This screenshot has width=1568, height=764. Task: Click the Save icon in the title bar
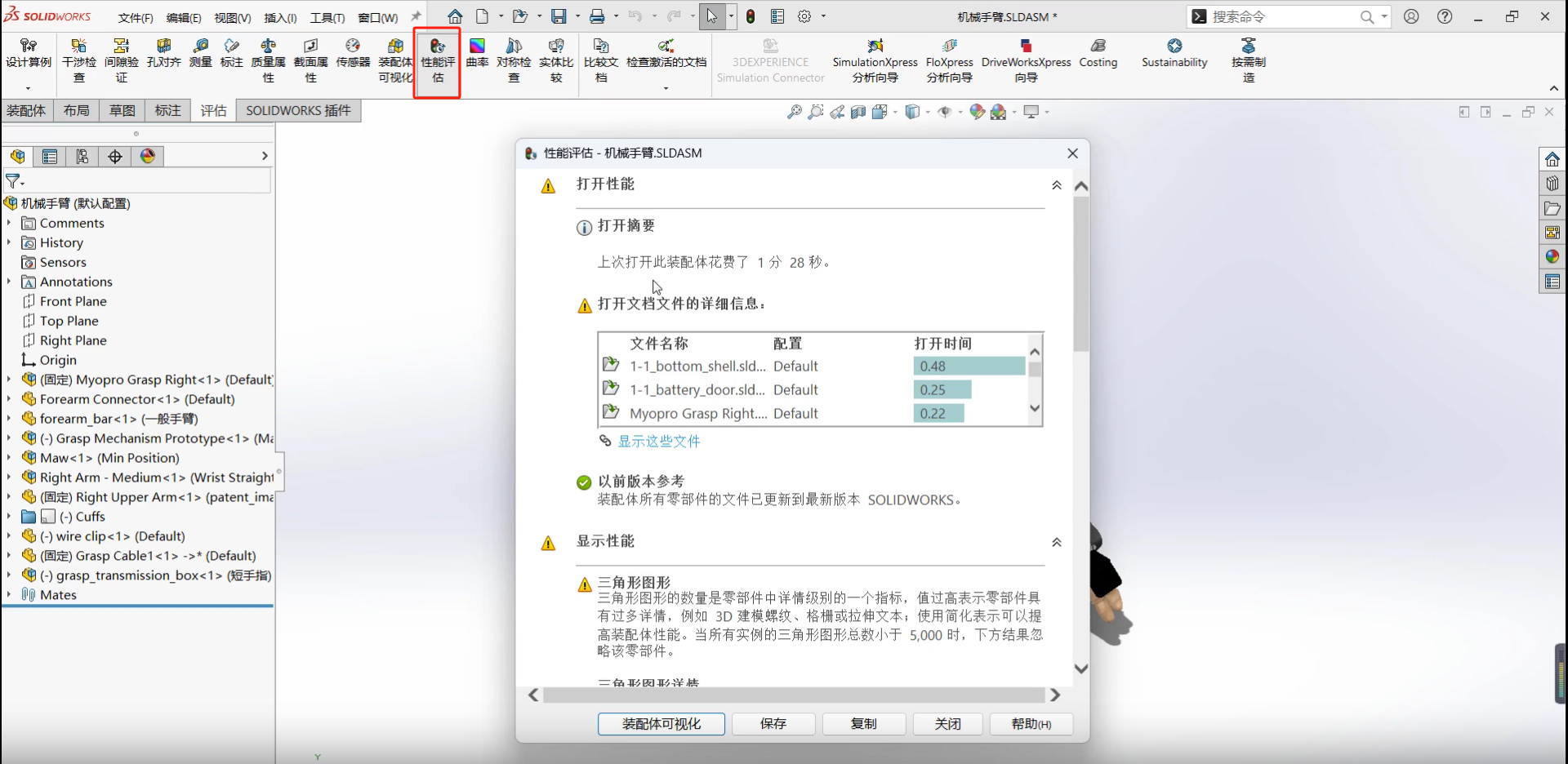[x=559, y=16]
